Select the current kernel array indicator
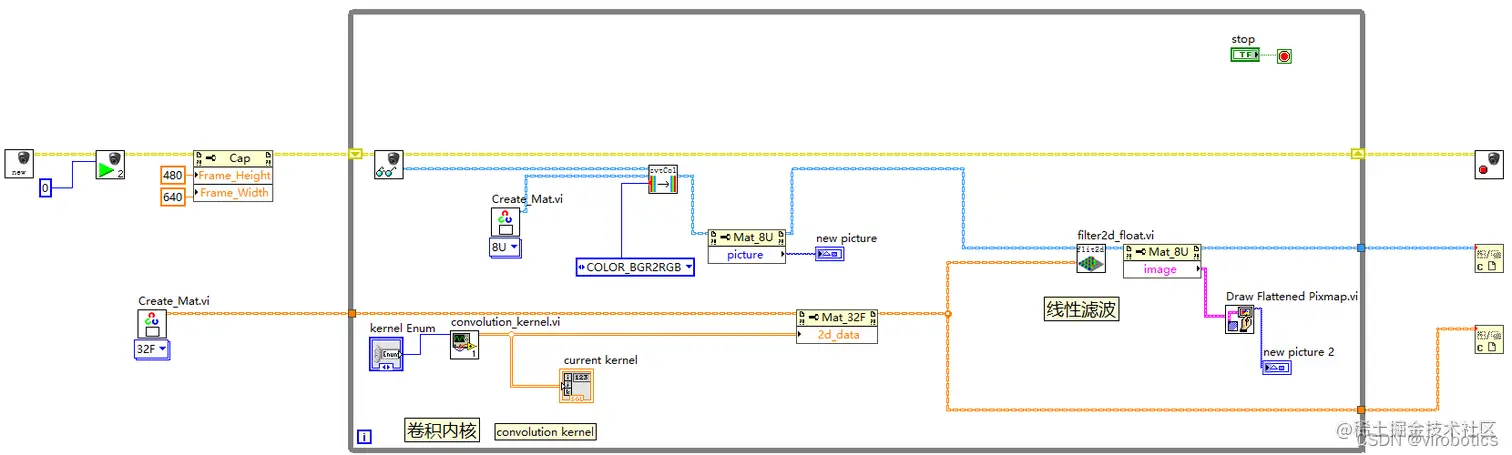Viewport: 1512px width, 455px height. [577, 386]
